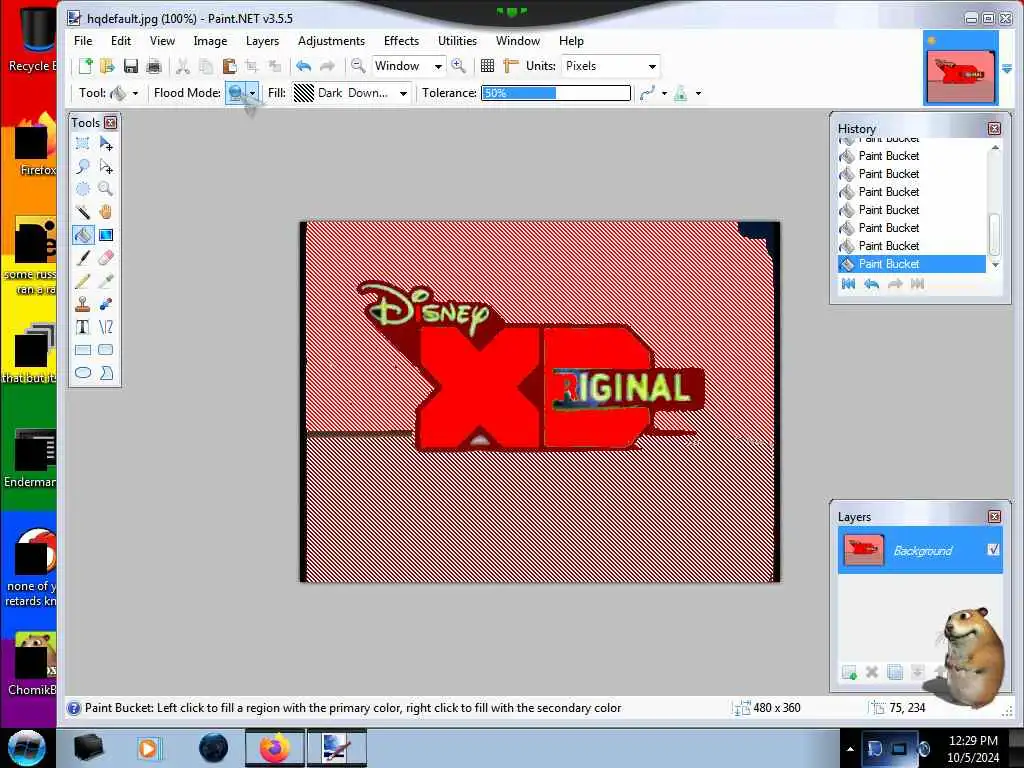1024x768 pixels.
Task: Open the Utilities menu
Action: 457,40
